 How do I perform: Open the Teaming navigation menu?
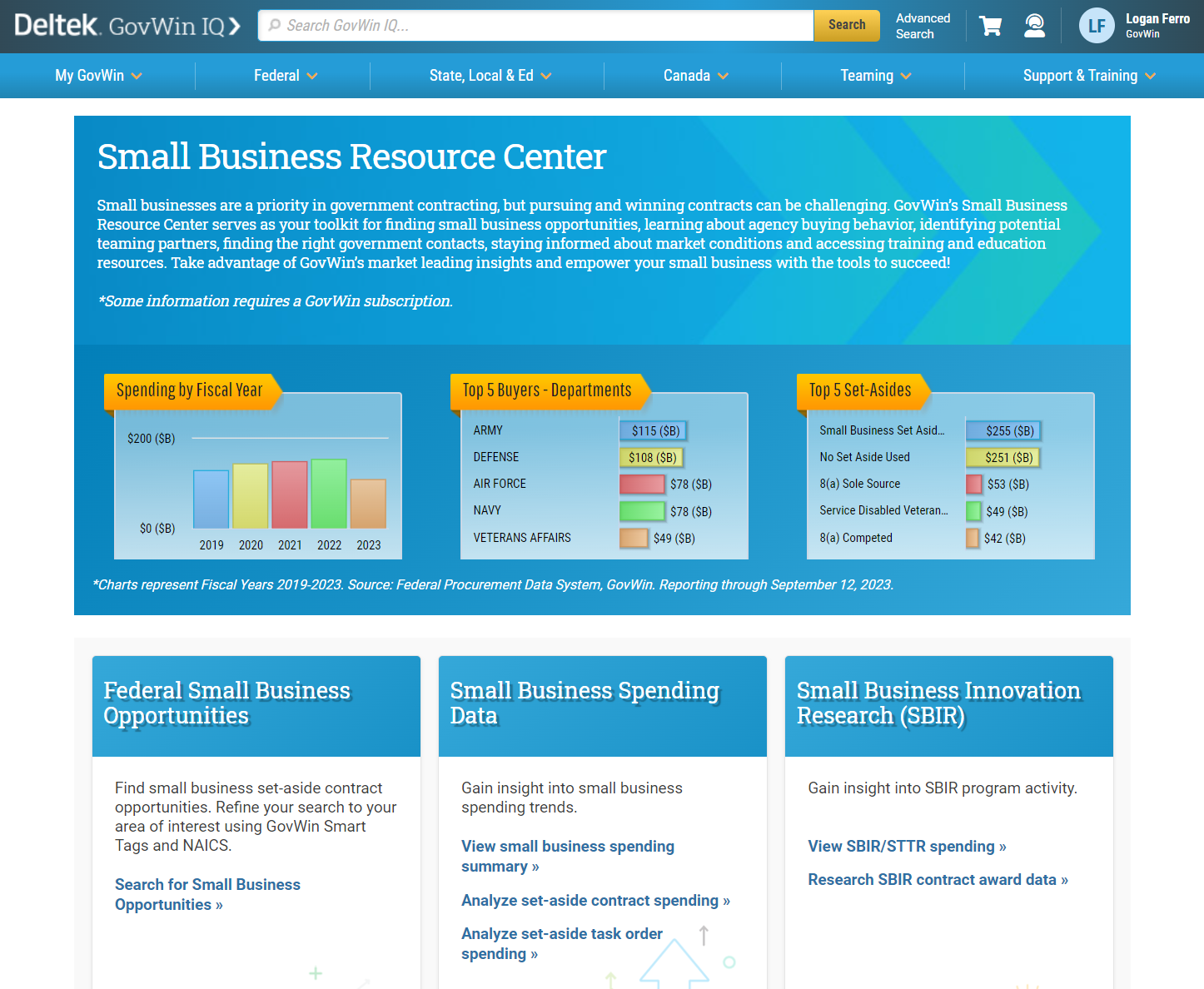(875, 76)
